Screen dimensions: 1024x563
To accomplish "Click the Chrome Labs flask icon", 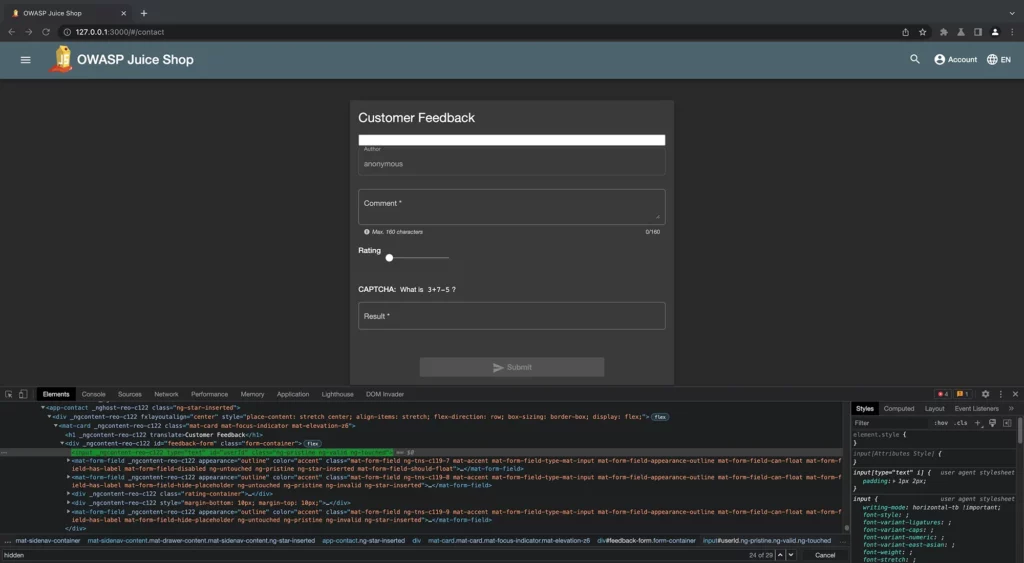I will click(961, 32).
